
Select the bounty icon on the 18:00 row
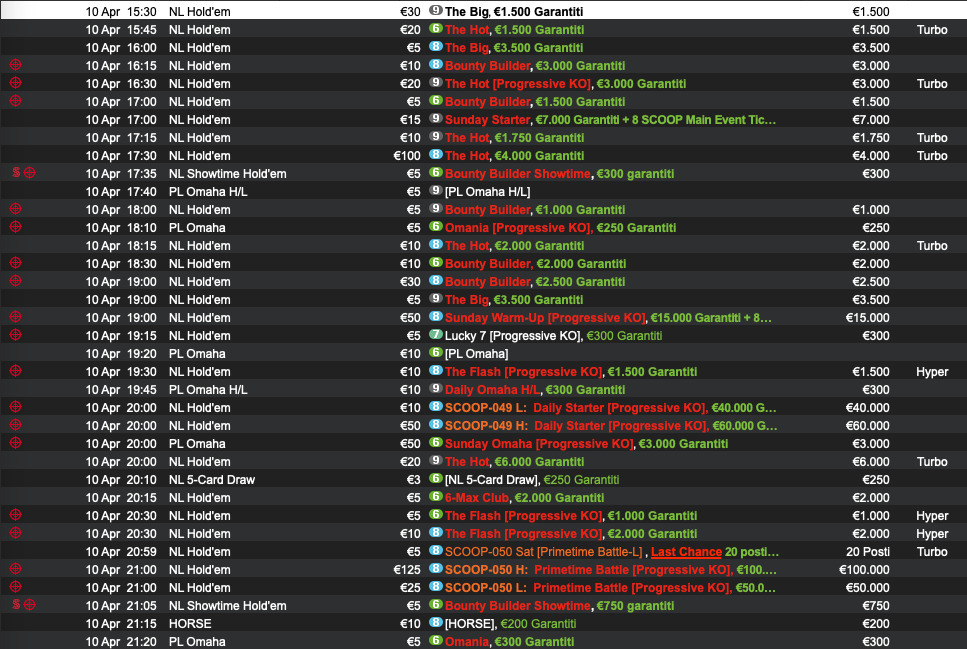tap(15, 209)
